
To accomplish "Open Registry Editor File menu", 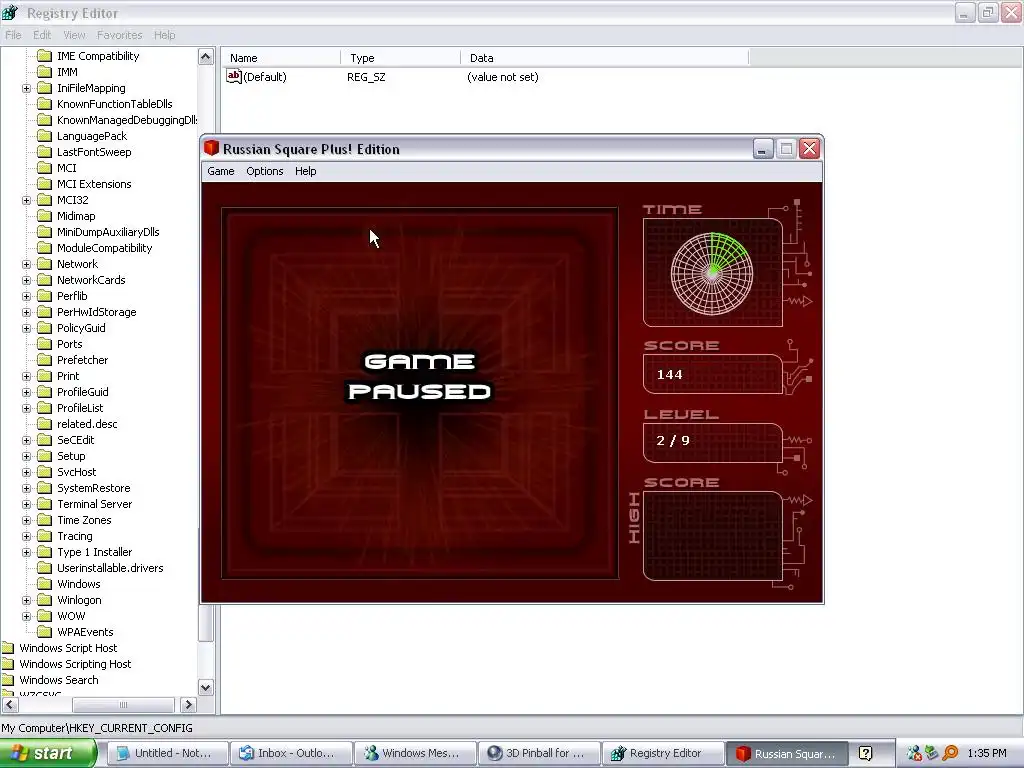I will click(13, 35).
